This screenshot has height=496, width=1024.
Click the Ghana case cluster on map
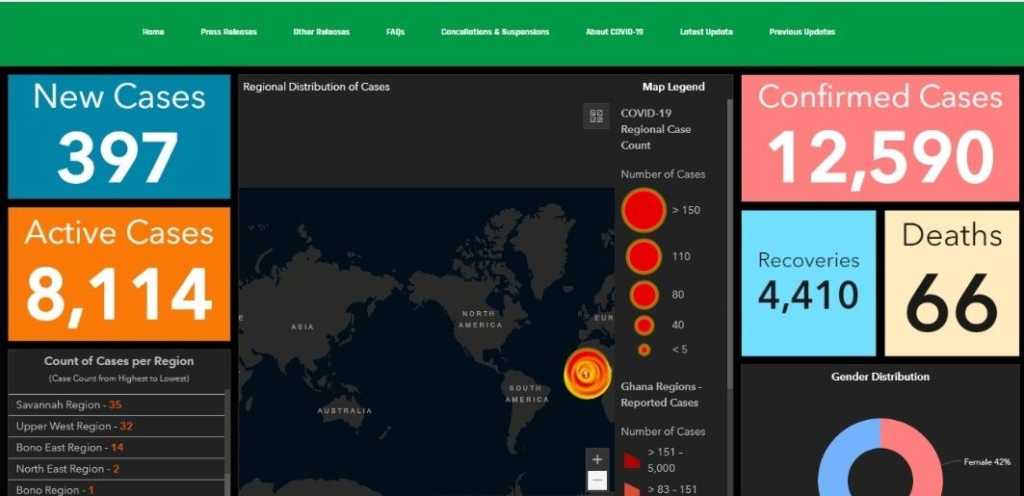click(588, 373)
